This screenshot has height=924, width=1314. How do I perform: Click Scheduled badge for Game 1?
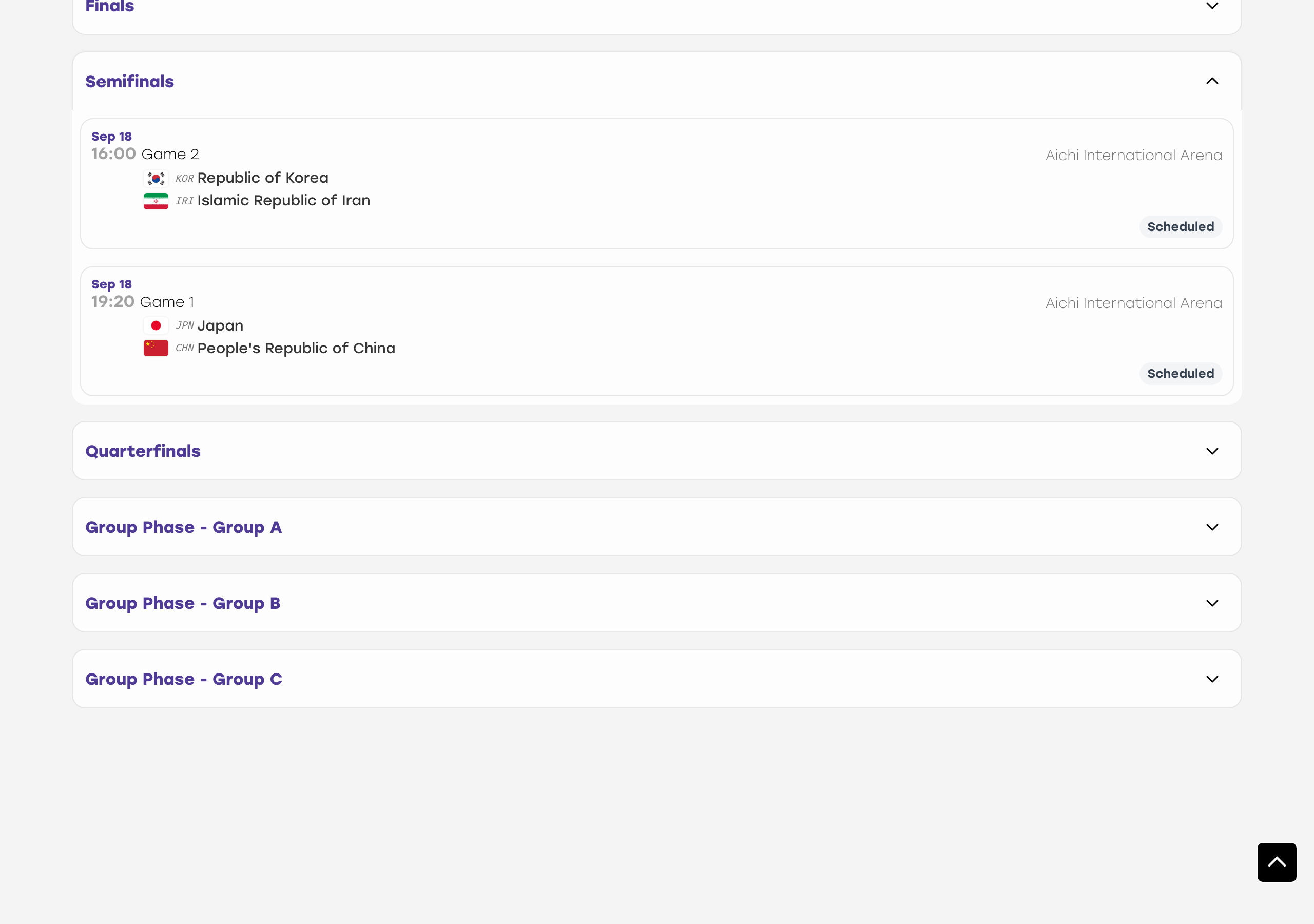click(1180, 374)
